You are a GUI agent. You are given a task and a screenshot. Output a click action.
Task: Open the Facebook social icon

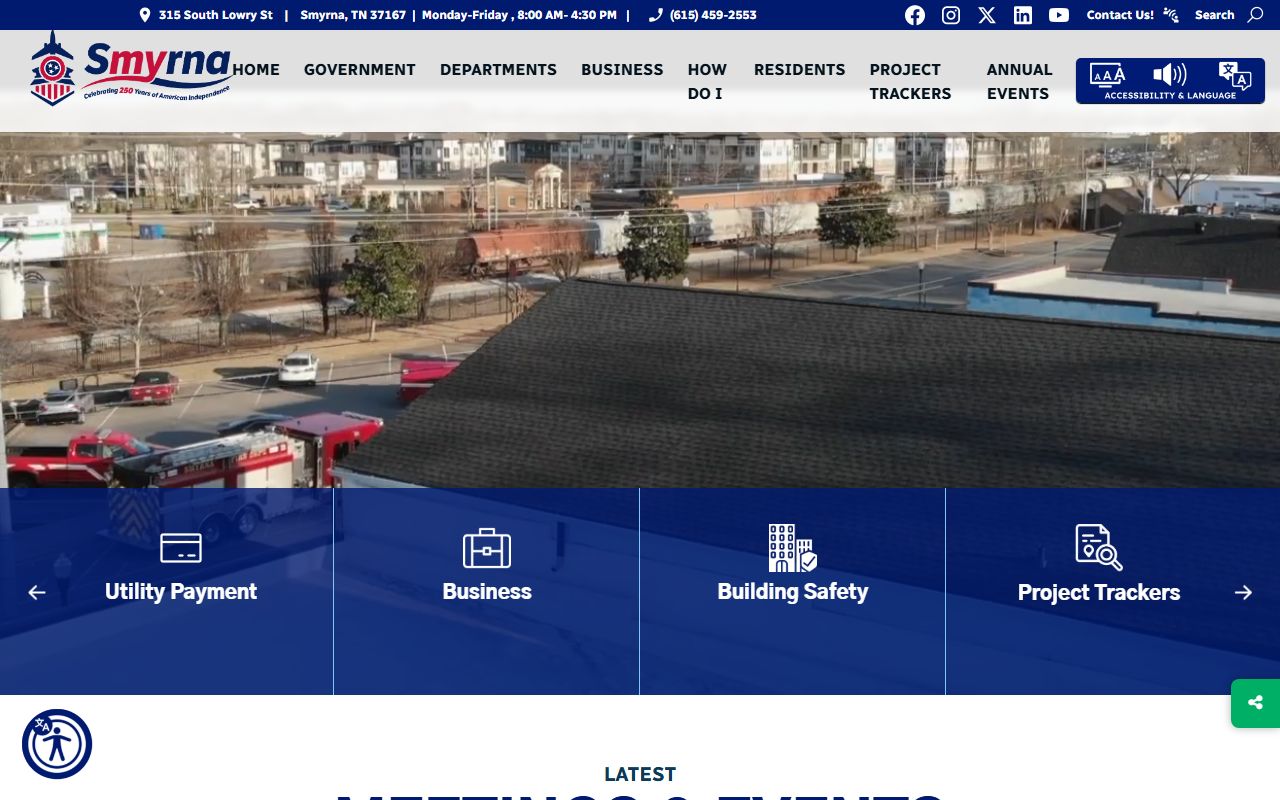click(915, 15)
